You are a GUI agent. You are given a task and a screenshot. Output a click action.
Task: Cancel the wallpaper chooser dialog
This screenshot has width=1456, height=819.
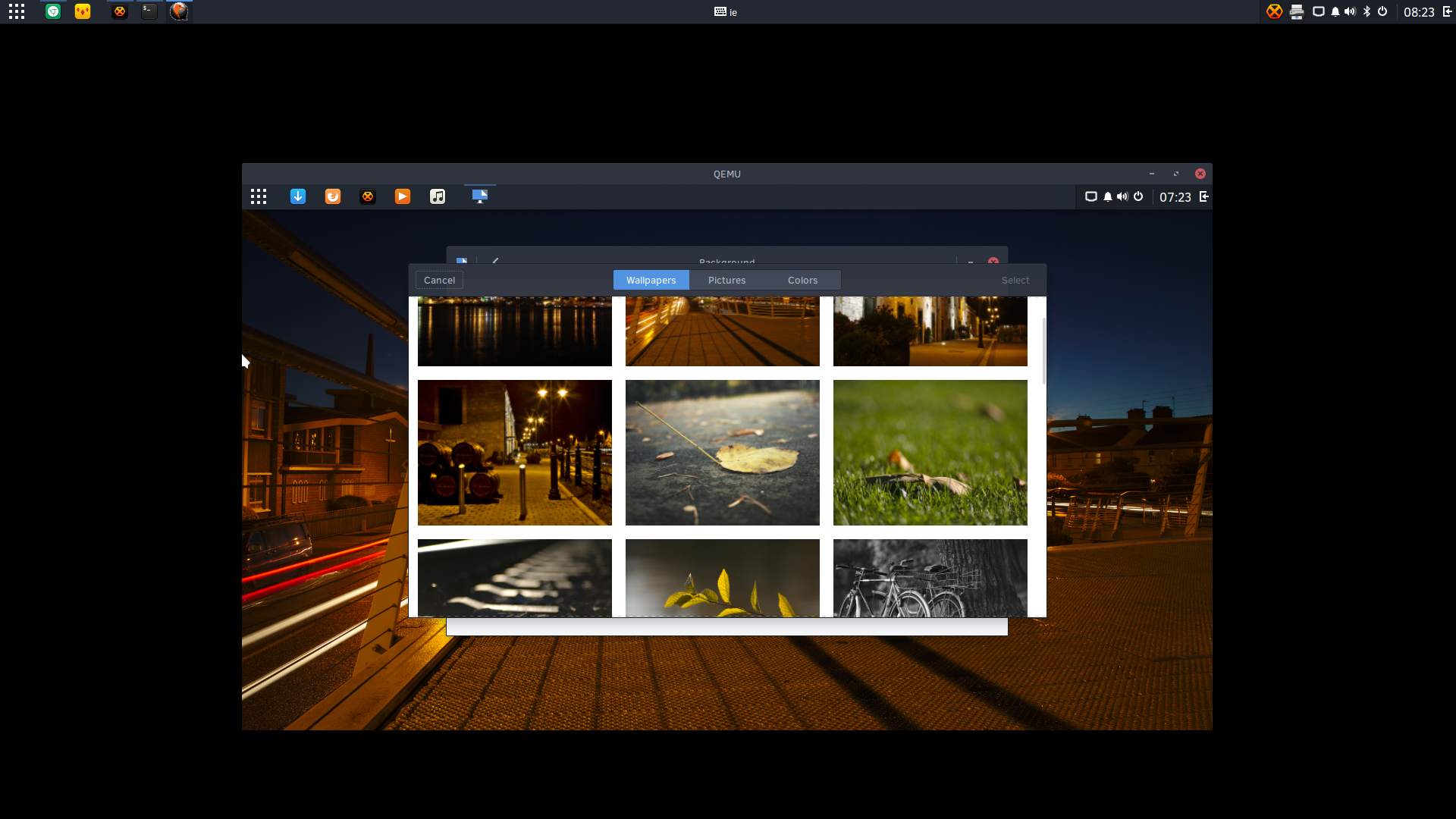pos(439,280)
